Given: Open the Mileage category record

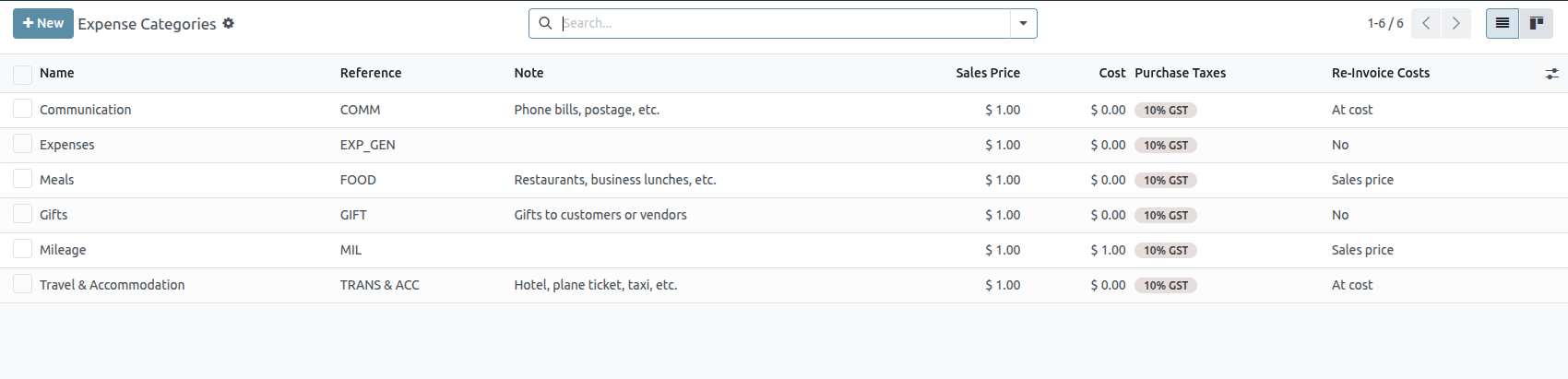Looking at the screenshot, I should tap(63, 250).
